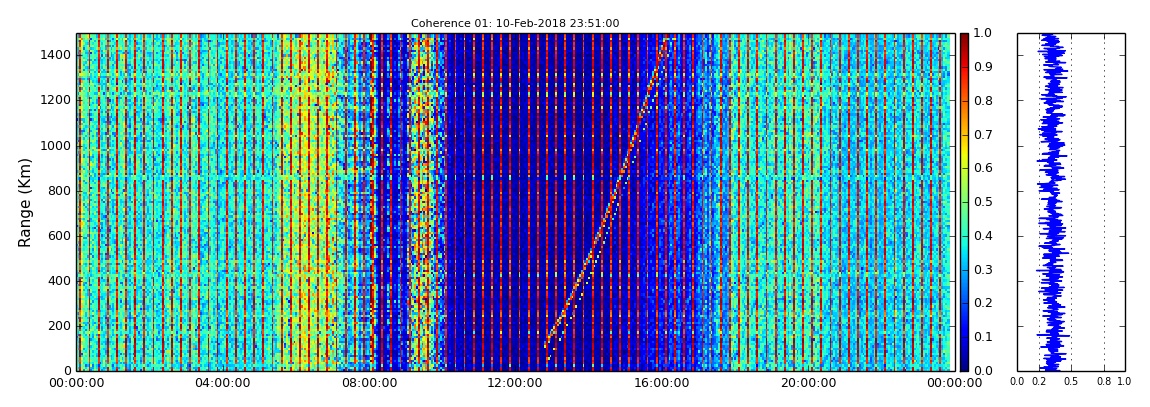
Task: Click the 16:00:00 time axis label
Action: [x=660, y=383]
